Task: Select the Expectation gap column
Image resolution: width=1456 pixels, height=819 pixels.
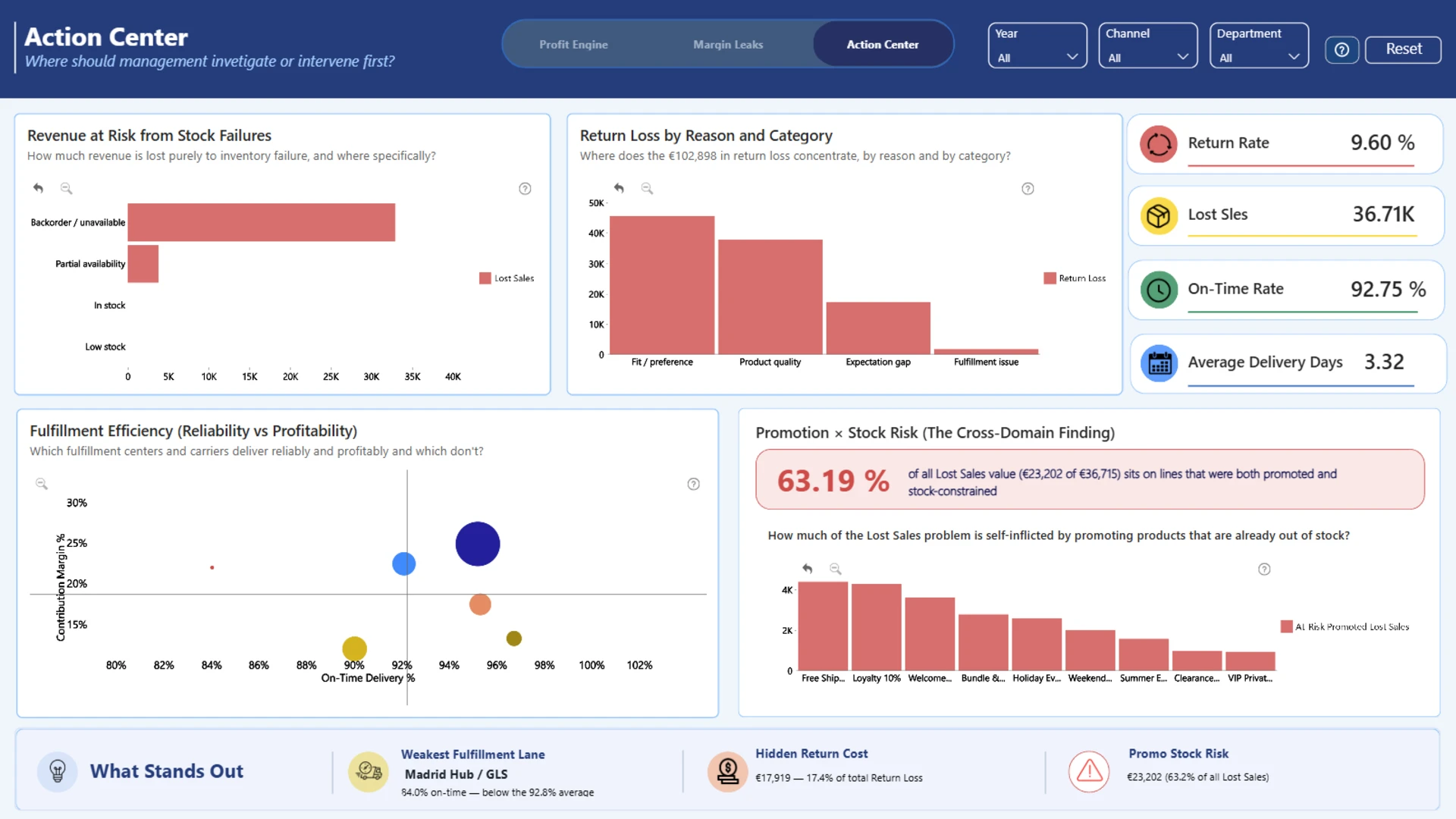Action: pos(878,328)
